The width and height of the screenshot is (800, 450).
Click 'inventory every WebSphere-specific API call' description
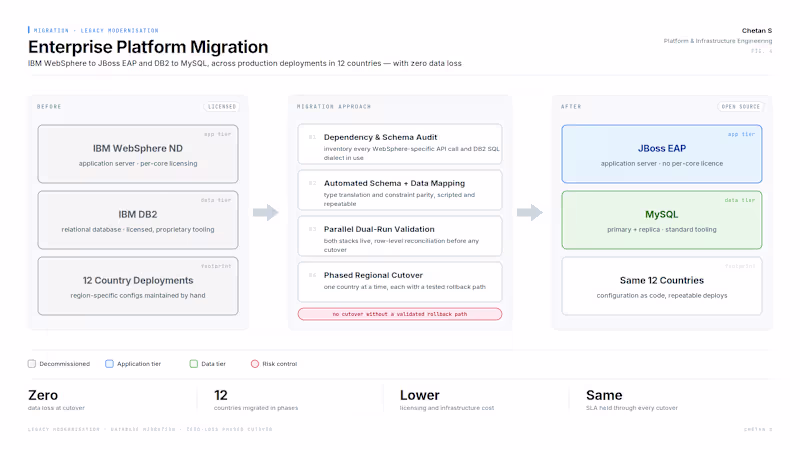411,154
